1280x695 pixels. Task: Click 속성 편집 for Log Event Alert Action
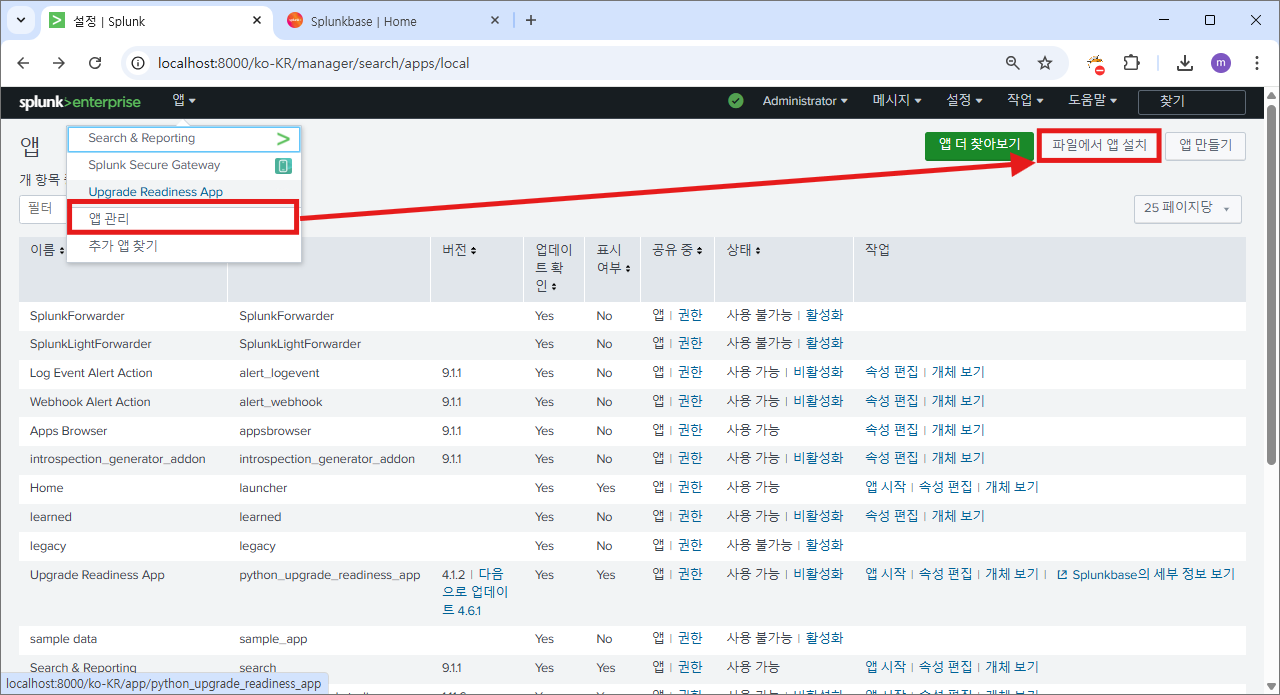pyautogui.click(x=891, y=372)
